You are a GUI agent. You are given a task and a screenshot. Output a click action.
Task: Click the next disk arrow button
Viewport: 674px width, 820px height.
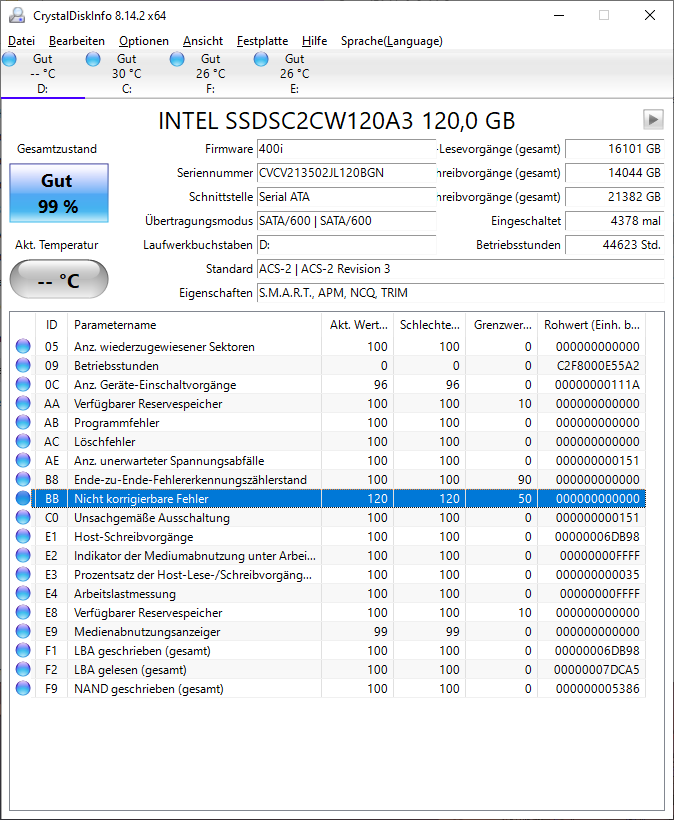pos(653,120)
